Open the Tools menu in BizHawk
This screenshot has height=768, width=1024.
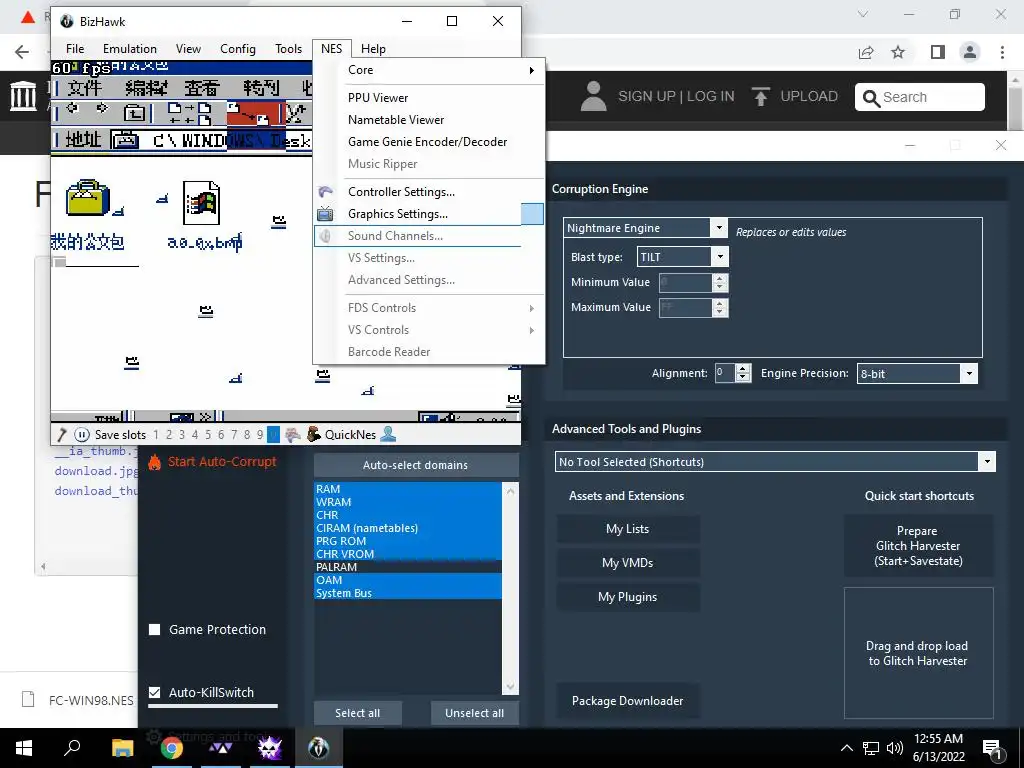[x=288, y=49]
